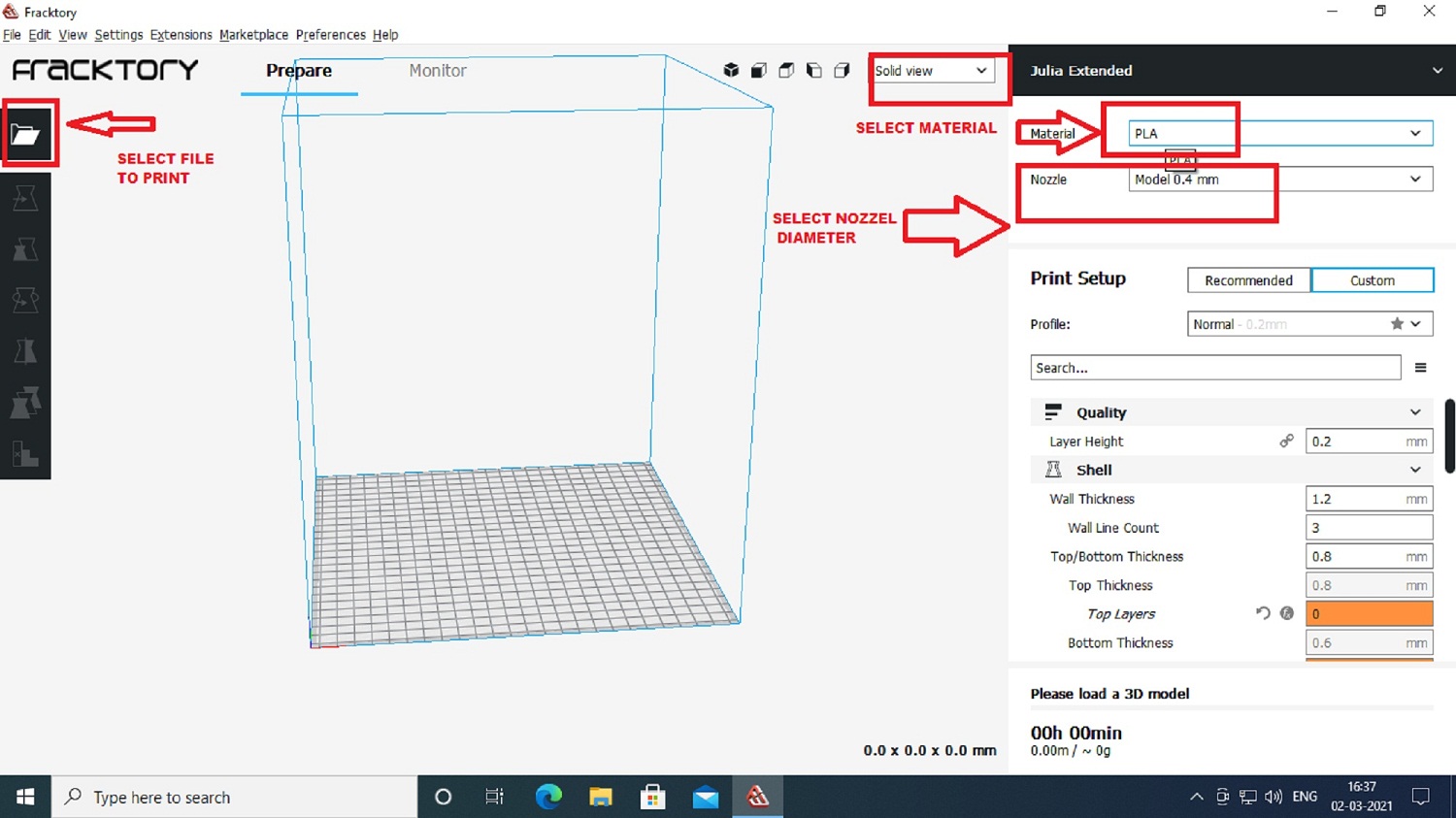1456x818 pixels.
Task: Switch camera to front view cube
Action: [x=759, y=70]
